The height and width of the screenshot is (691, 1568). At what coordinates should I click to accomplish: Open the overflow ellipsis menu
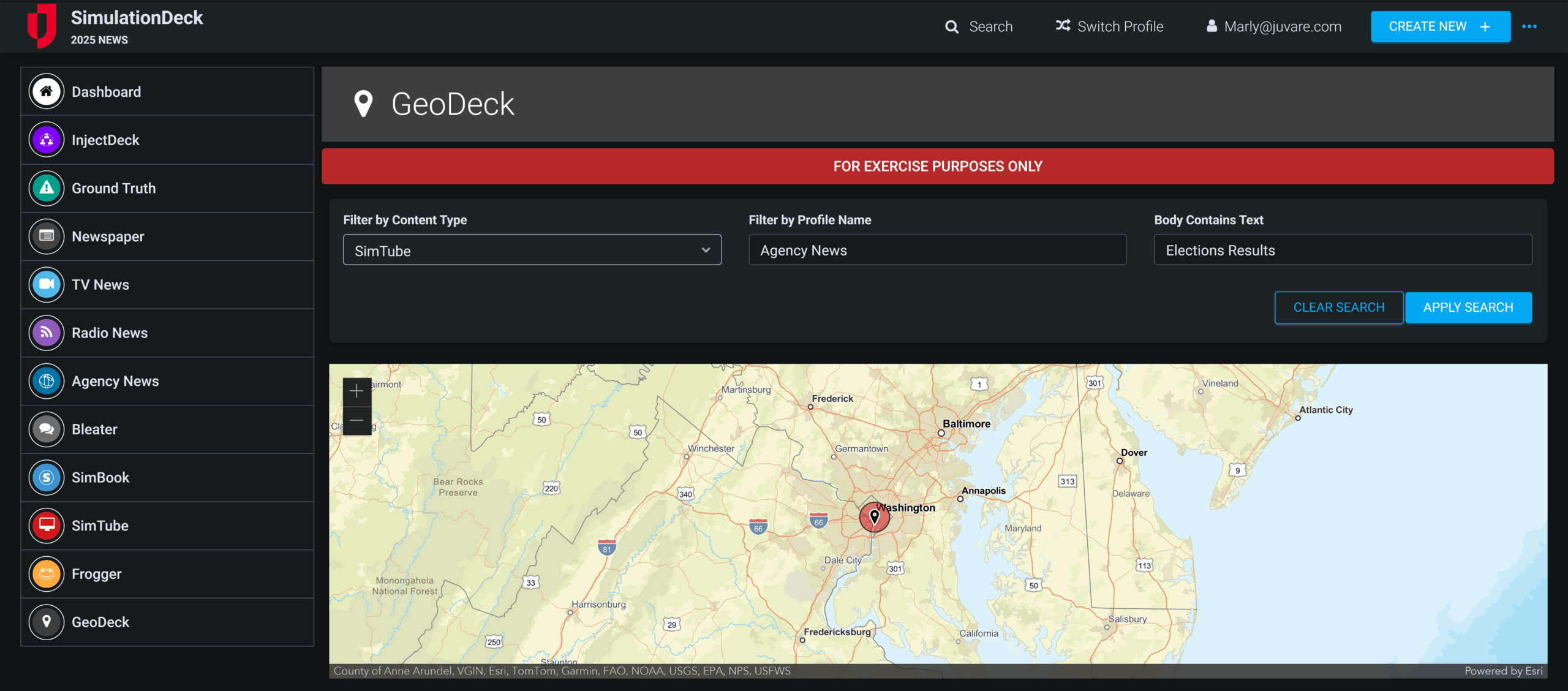point(1530,26)
